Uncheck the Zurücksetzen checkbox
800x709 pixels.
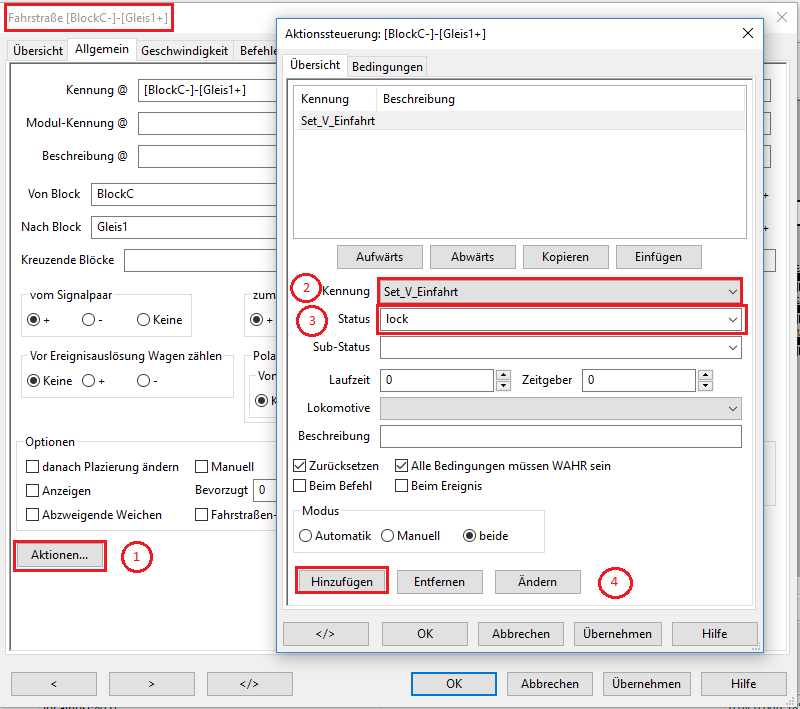(300, 466)
